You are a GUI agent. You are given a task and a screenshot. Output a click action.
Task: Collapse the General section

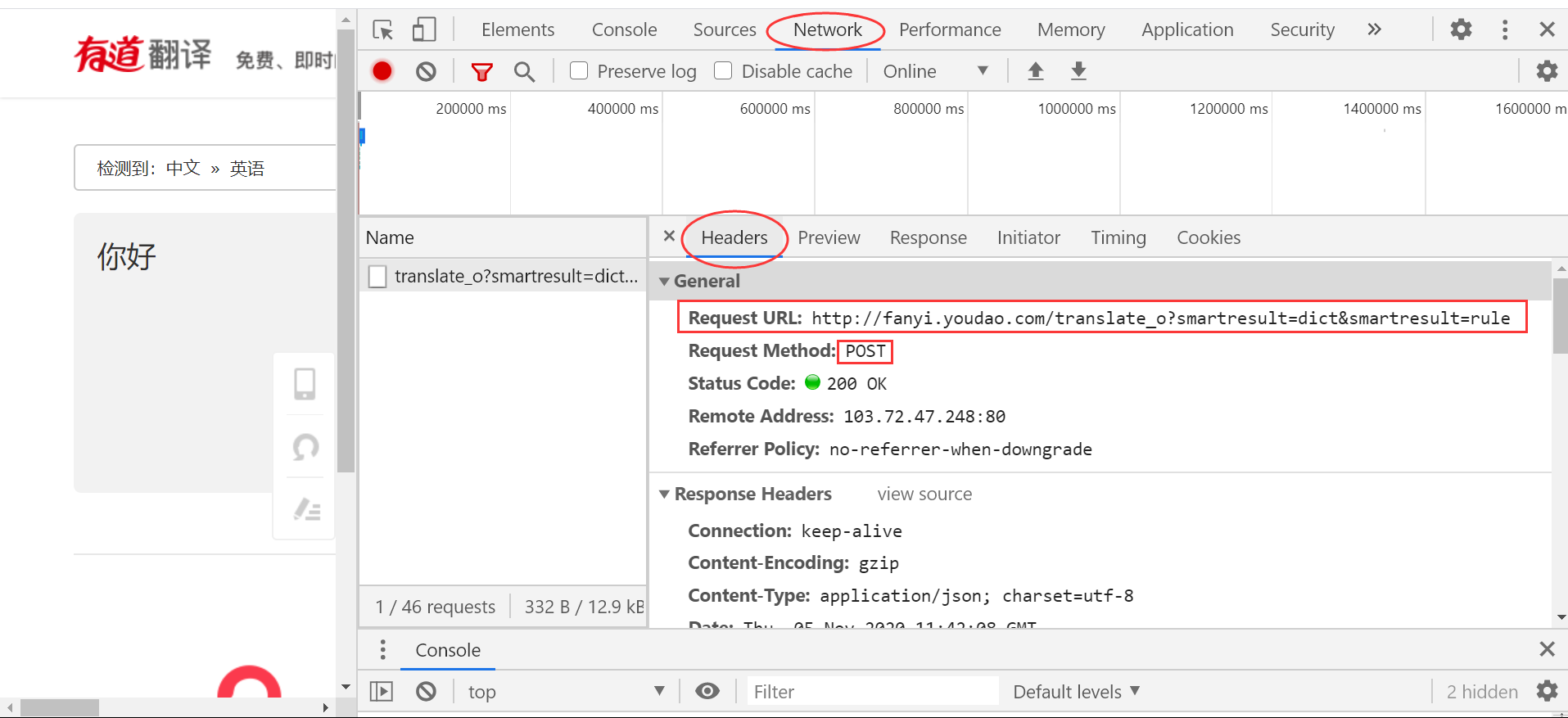[x=664, y=282]
